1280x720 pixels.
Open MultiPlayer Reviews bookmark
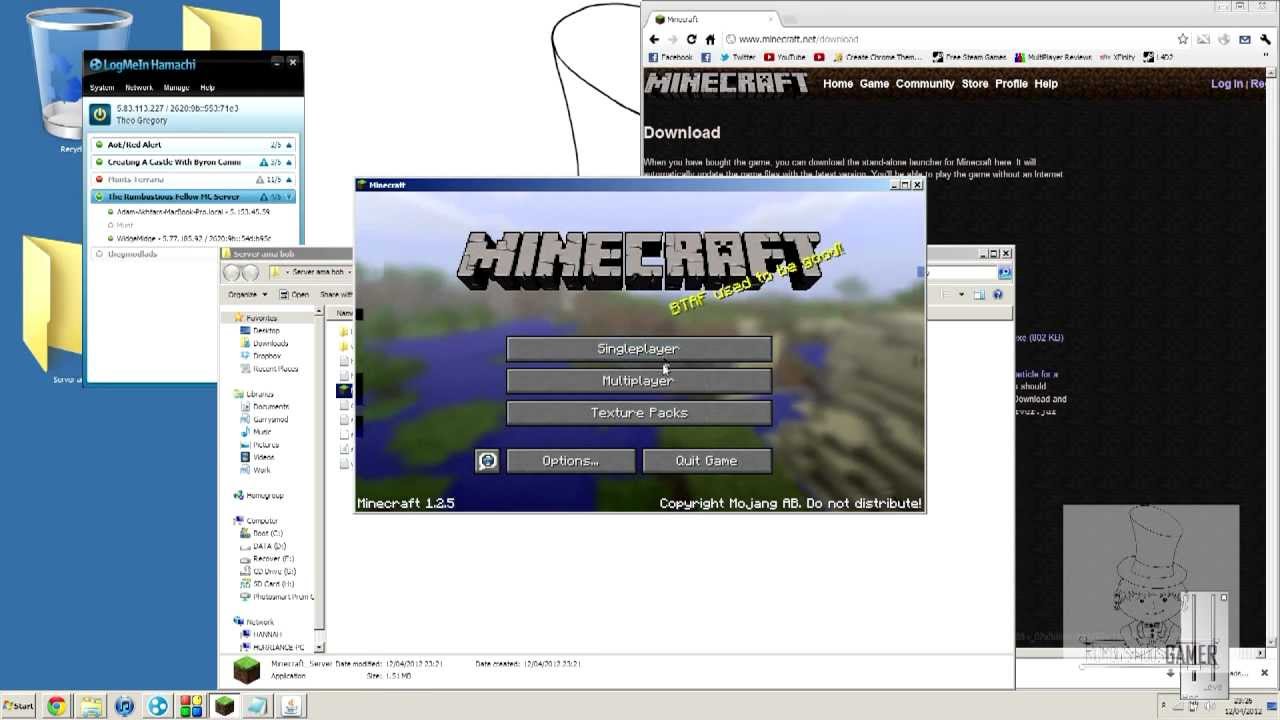click(x=1052, y=58)
